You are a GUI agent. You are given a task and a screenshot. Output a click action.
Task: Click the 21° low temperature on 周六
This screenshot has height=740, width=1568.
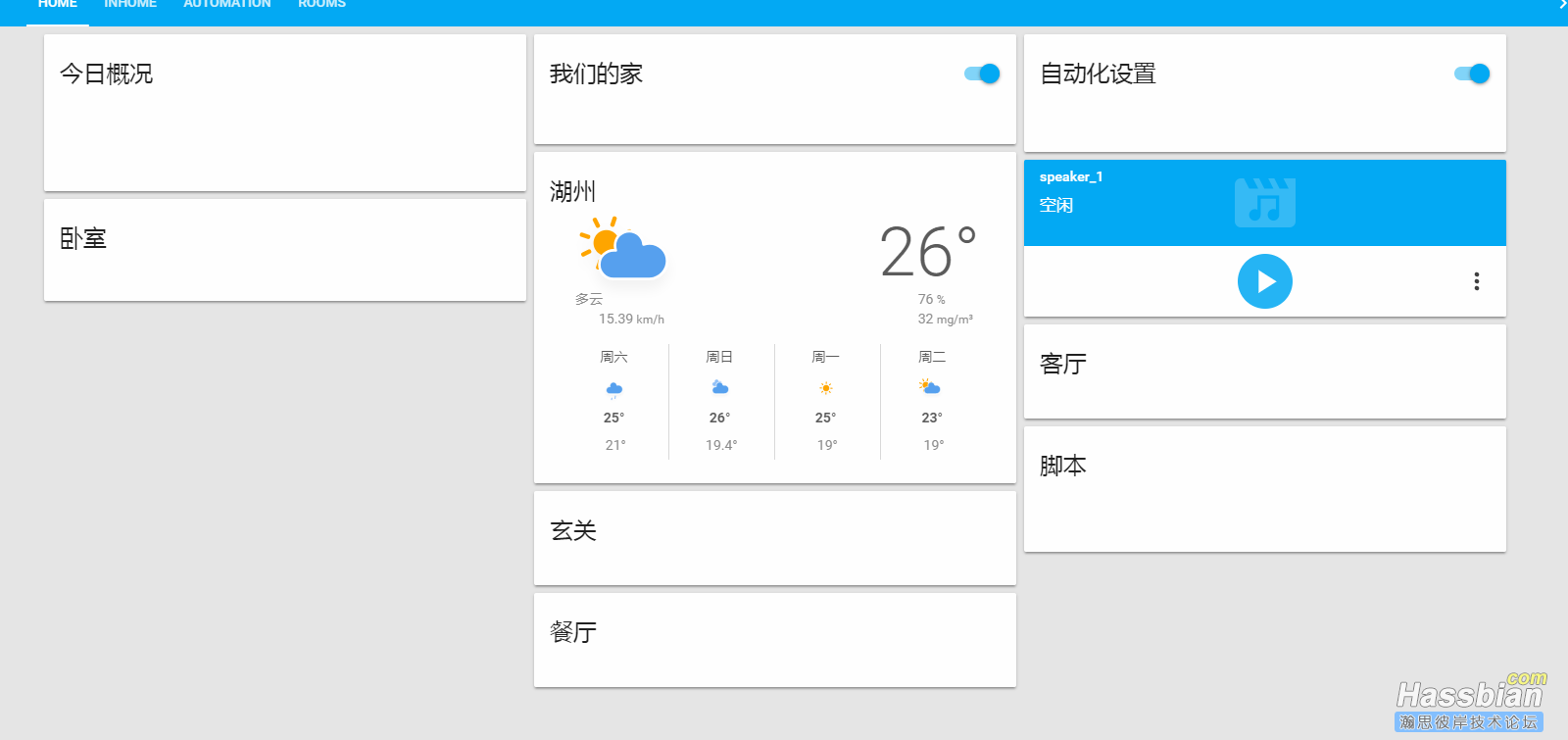615,445
